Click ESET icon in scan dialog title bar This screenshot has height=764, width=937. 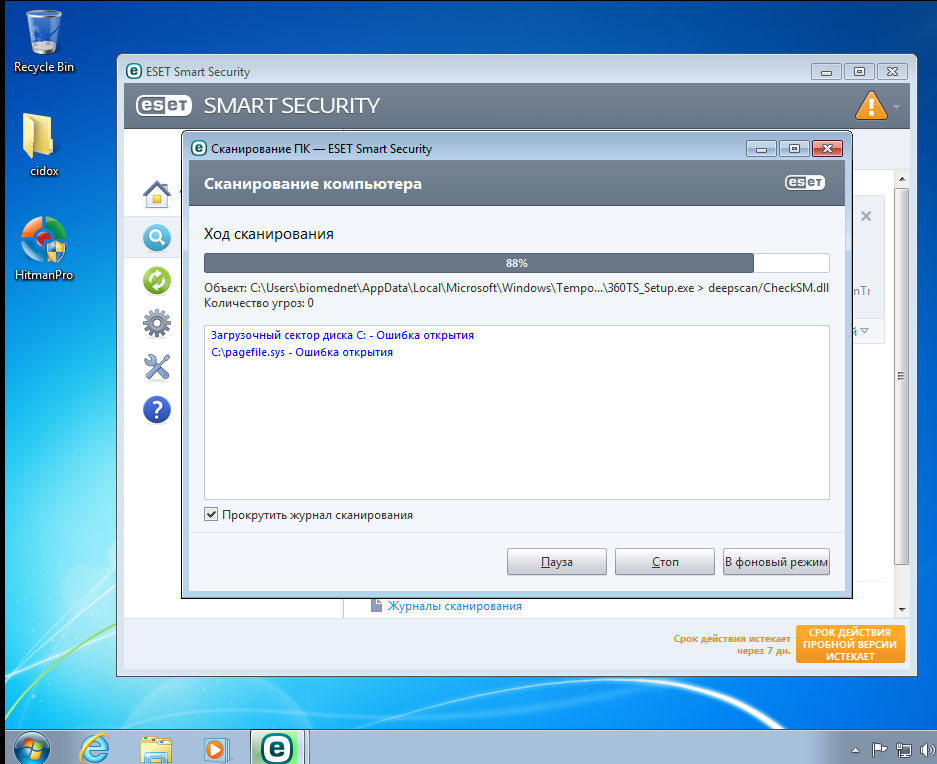pyautogui.click(x=198, y=148)
